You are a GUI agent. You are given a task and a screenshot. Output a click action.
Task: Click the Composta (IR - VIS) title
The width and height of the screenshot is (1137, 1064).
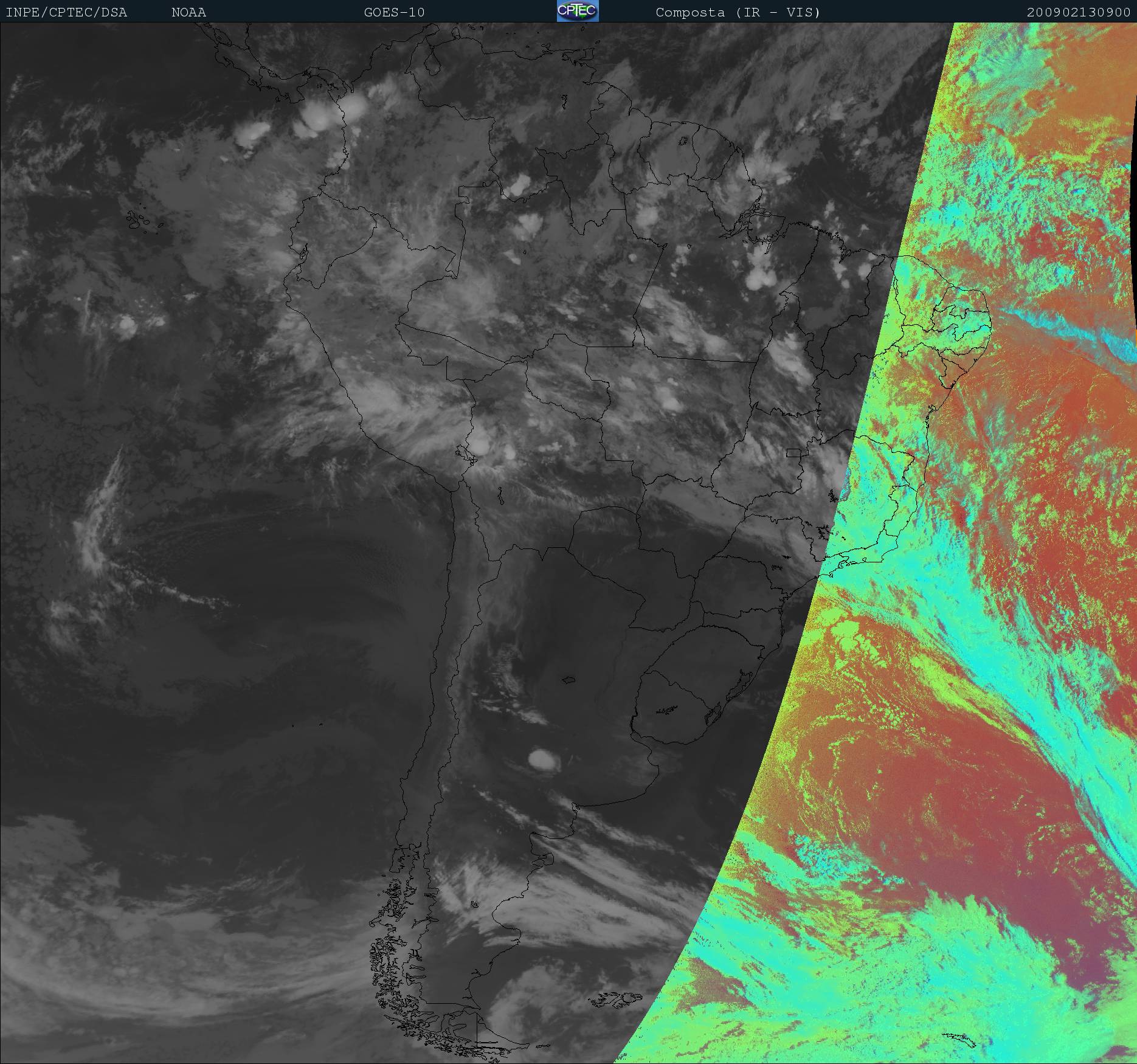[738, 12]
